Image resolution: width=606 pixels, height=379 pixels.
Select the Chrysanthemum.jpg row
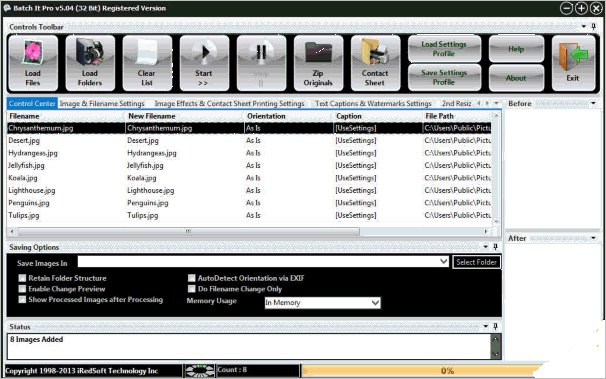click(249, 128)
